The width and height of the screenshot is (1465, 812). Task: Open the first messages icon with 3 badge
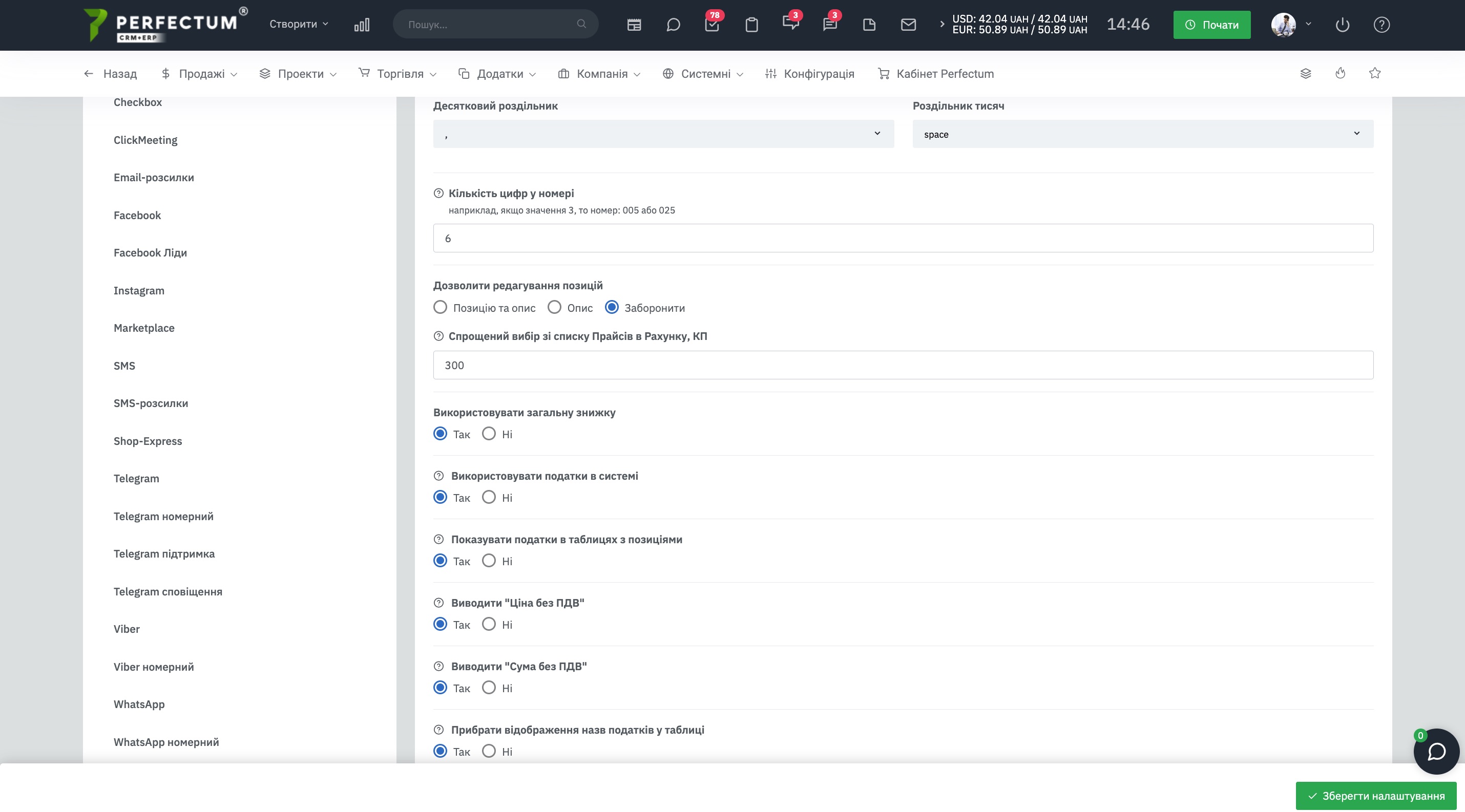point(790,23)
